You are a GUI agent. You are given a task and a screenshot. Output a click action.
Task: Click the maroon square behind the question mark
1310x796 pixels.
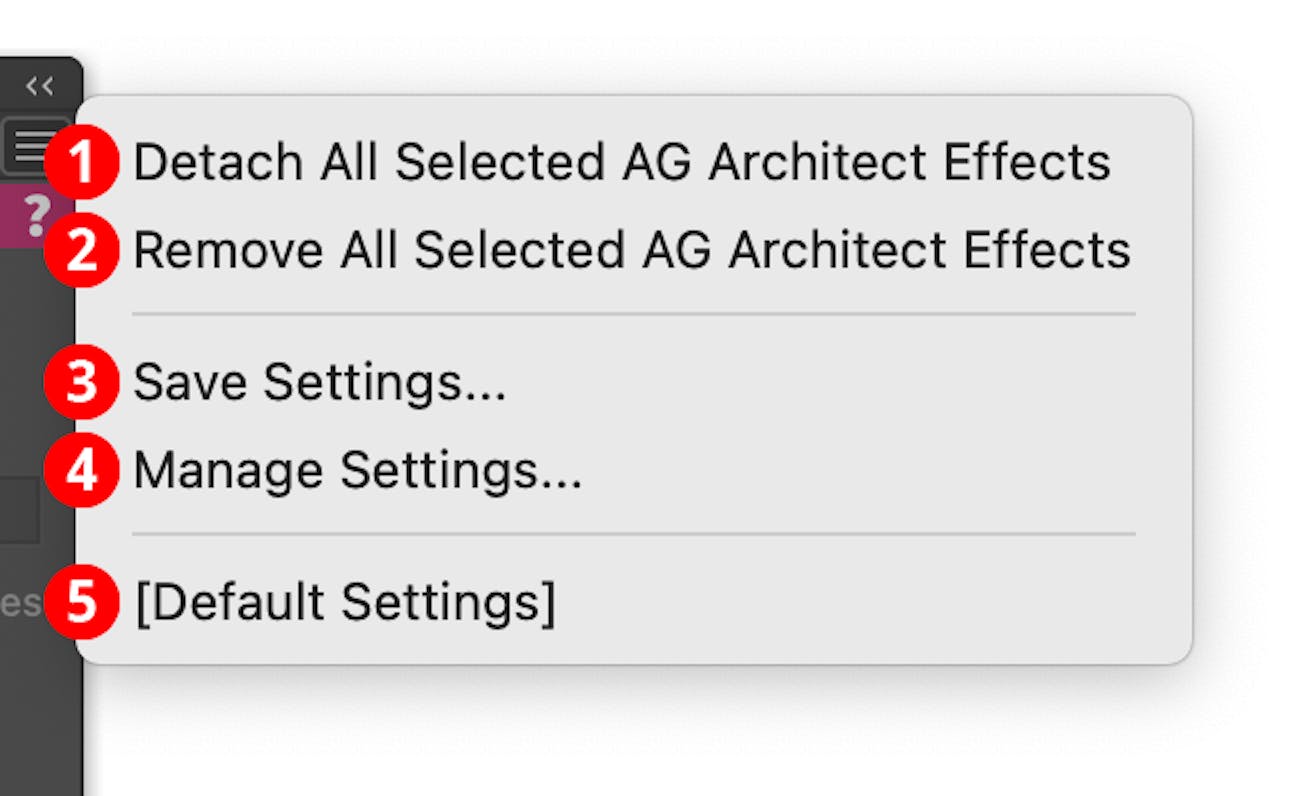tap(29, 212)
